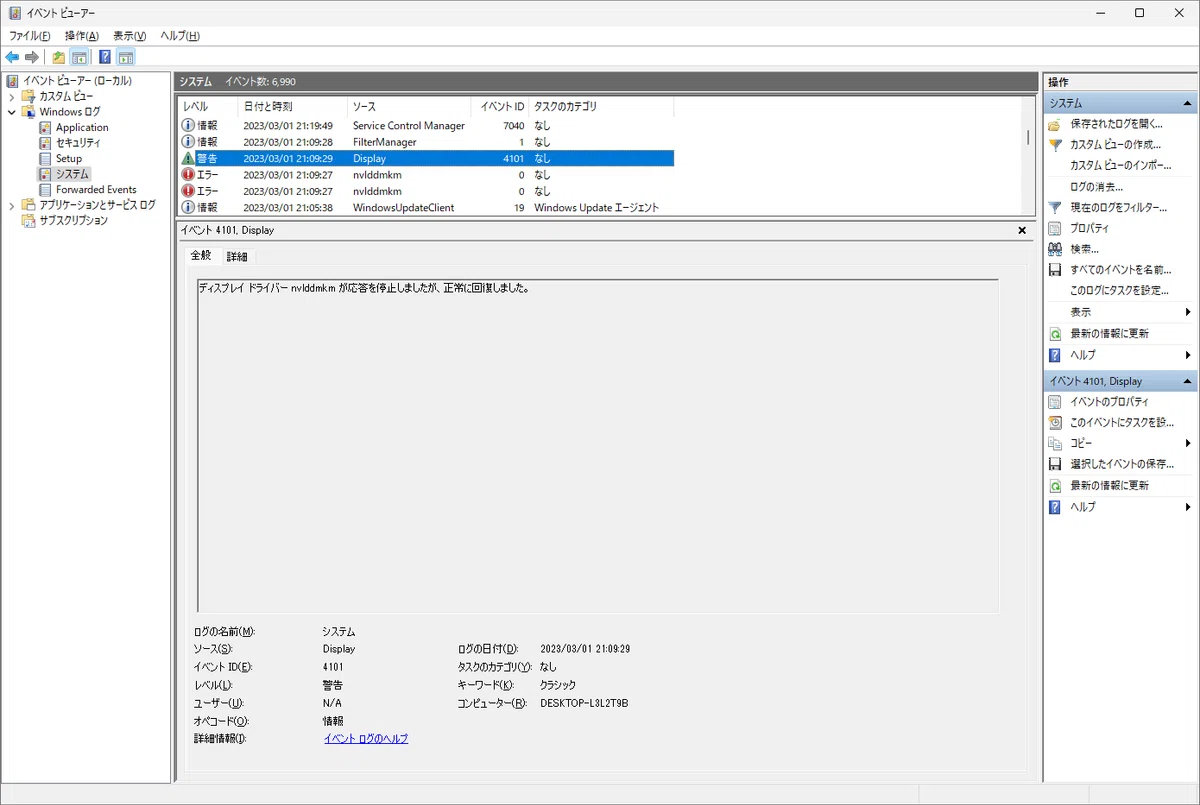
Task: Select the セキュリティ log in the tree
Action: point(78,143)
